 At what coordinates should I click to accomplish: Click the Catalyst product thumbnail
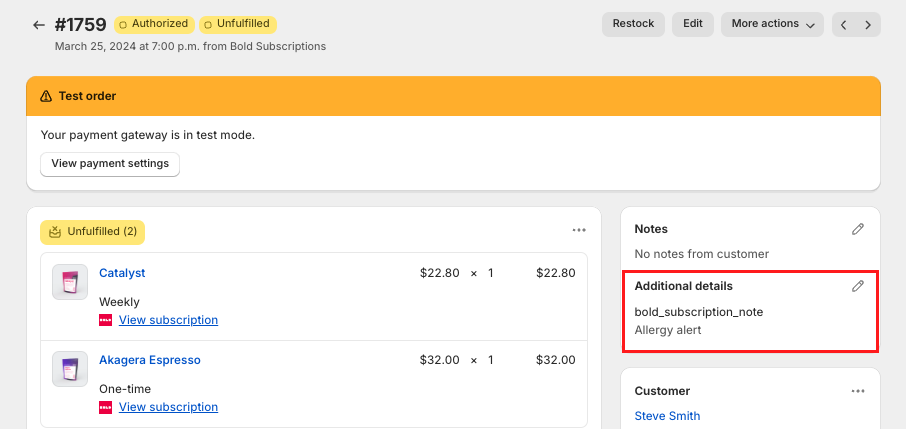tap(70, 282)
